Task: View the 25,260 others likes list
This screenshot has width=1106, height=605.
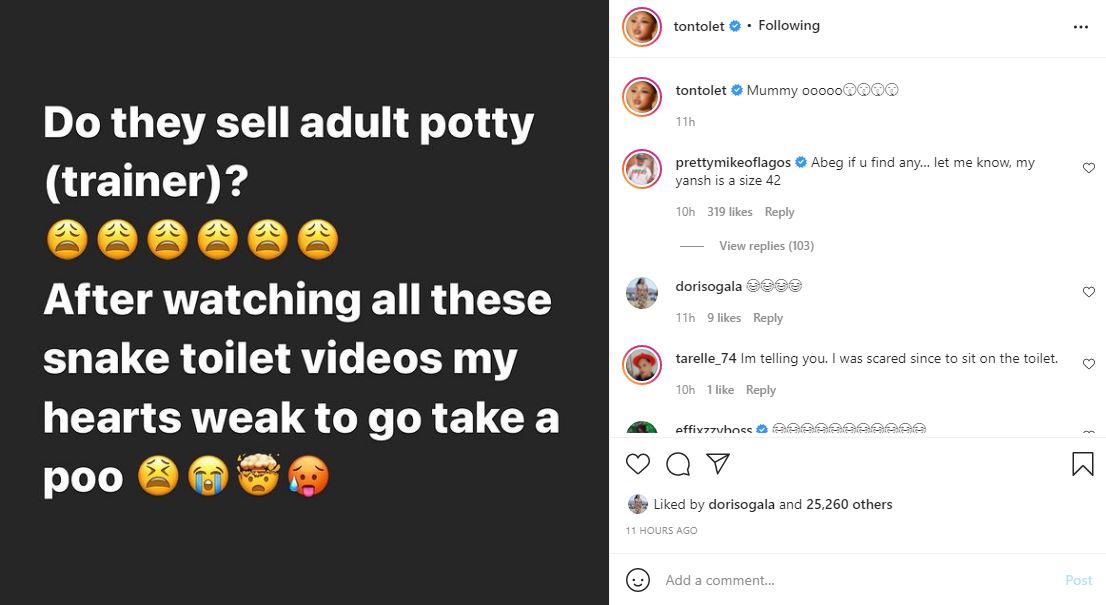Action: tap(848, 504)
